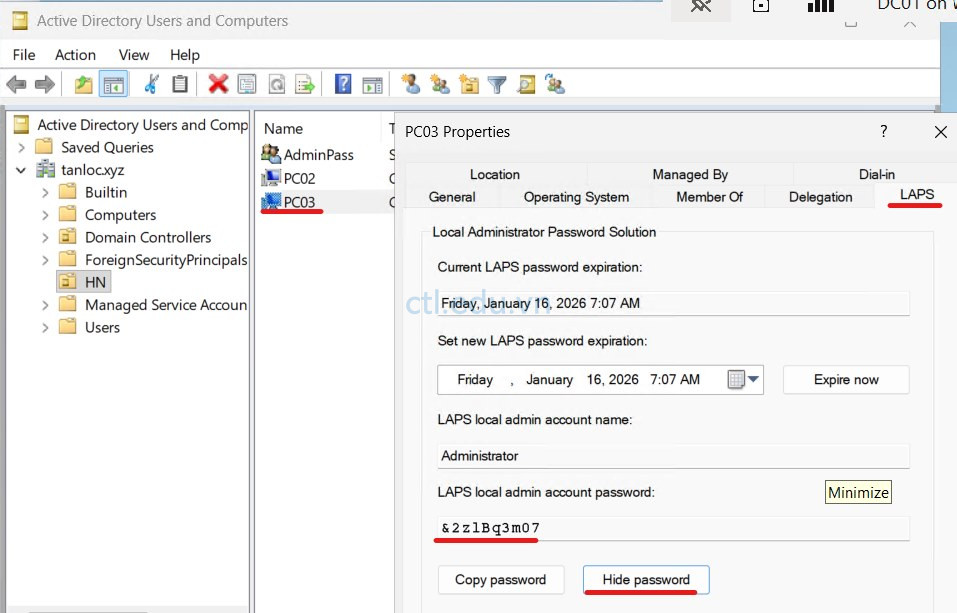Open the Action menu
Screen dimensions: 957x613
pyautogui.click(x=75, y=55)
